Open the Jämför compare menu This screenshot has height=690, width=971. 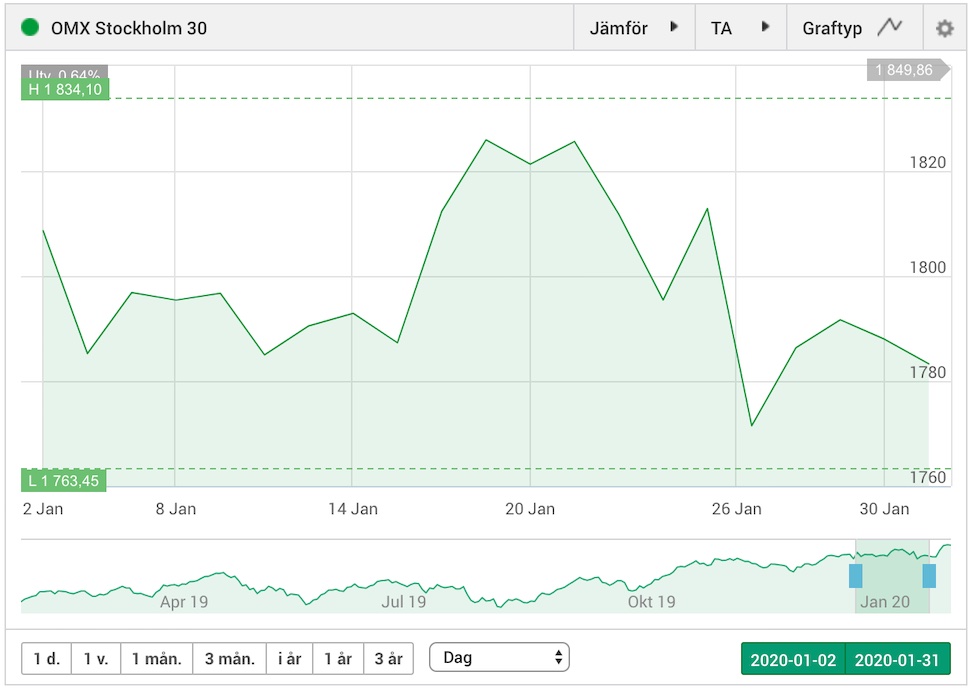click(634, 27)
